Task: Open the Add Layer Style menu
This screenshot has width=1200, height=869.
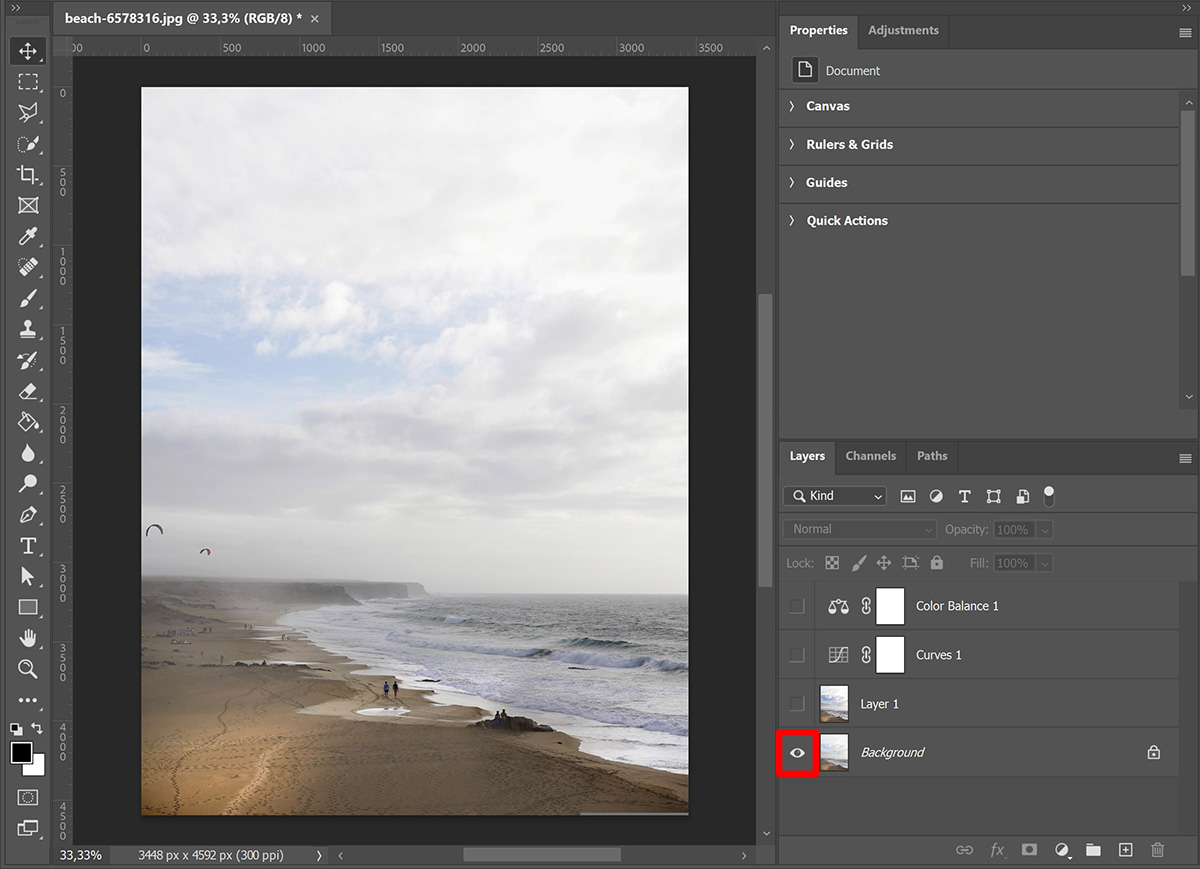Action: point(996,849)
